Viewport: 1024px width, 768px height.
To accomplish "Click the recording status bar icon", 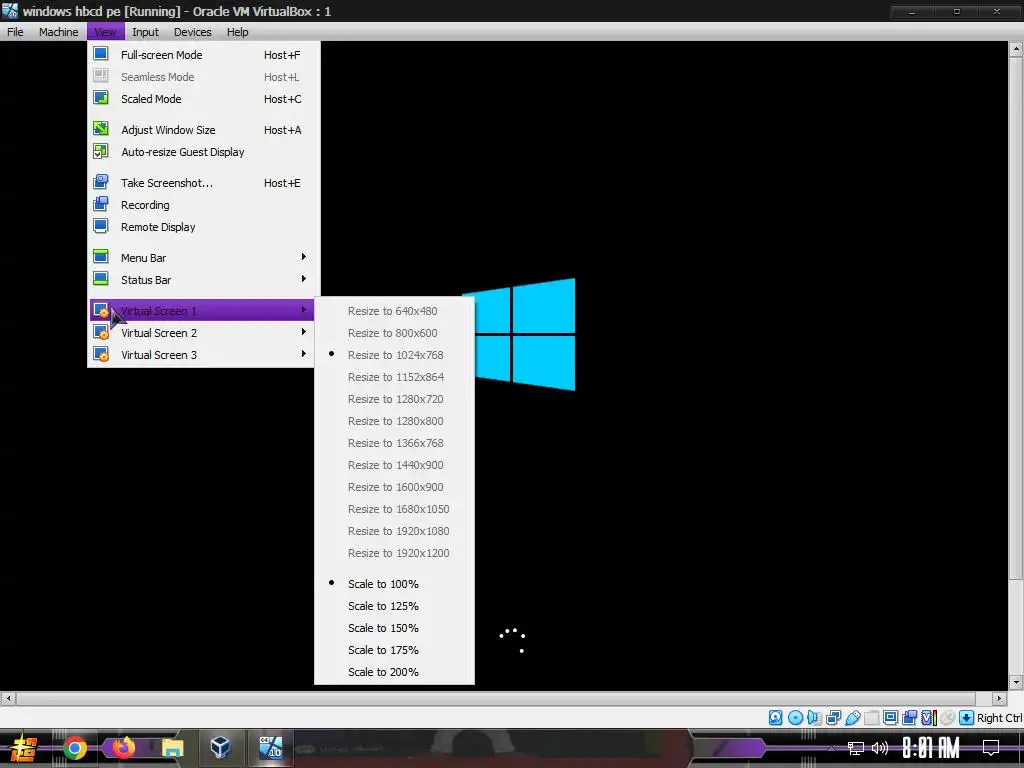I will [909, 718].
